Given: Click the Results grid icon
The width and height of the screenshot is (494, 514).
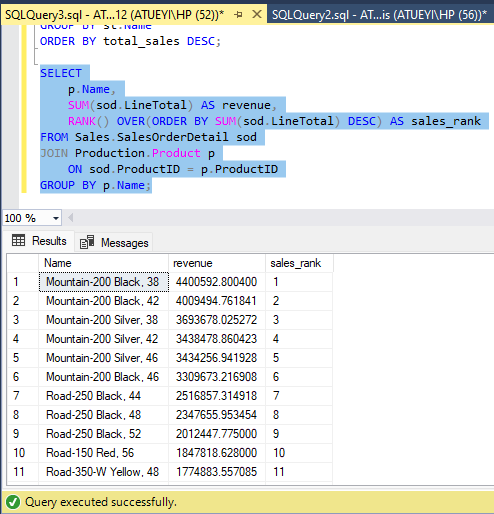Looking at the screenshot, I should [x=18, y=240].
